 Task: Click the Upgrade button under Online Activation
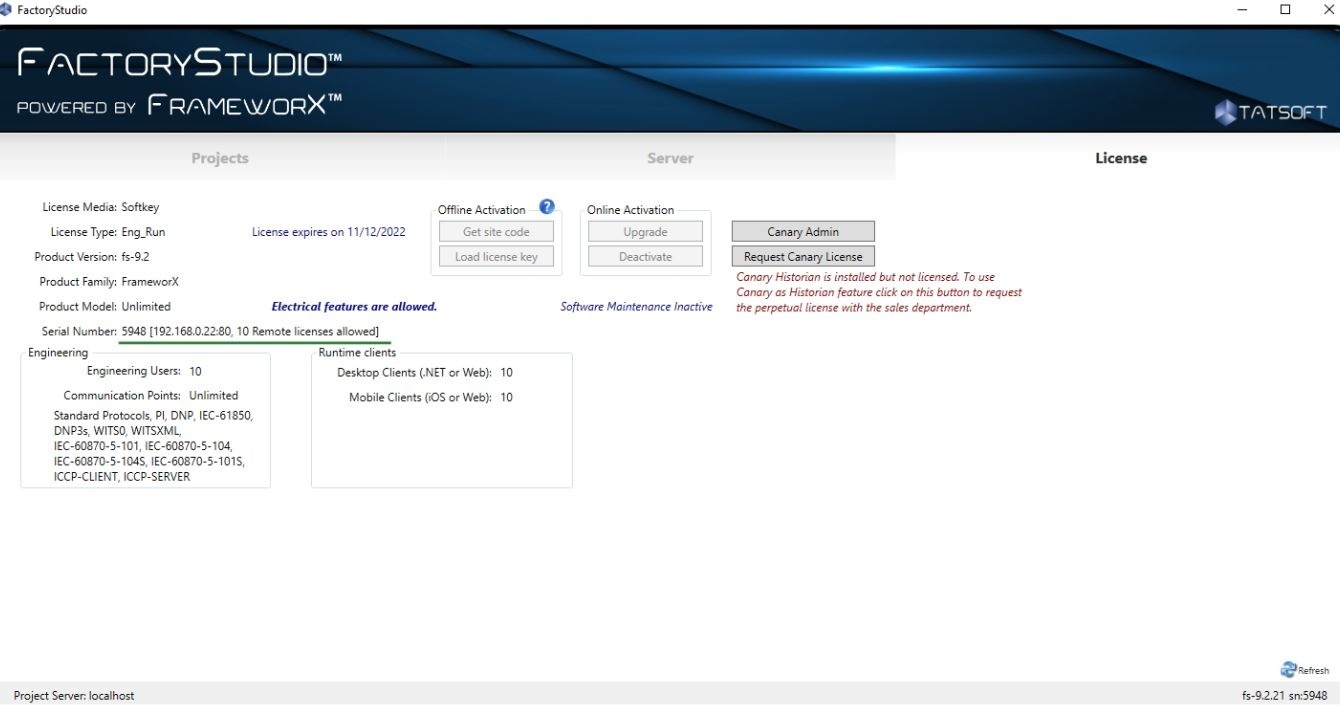645,232
